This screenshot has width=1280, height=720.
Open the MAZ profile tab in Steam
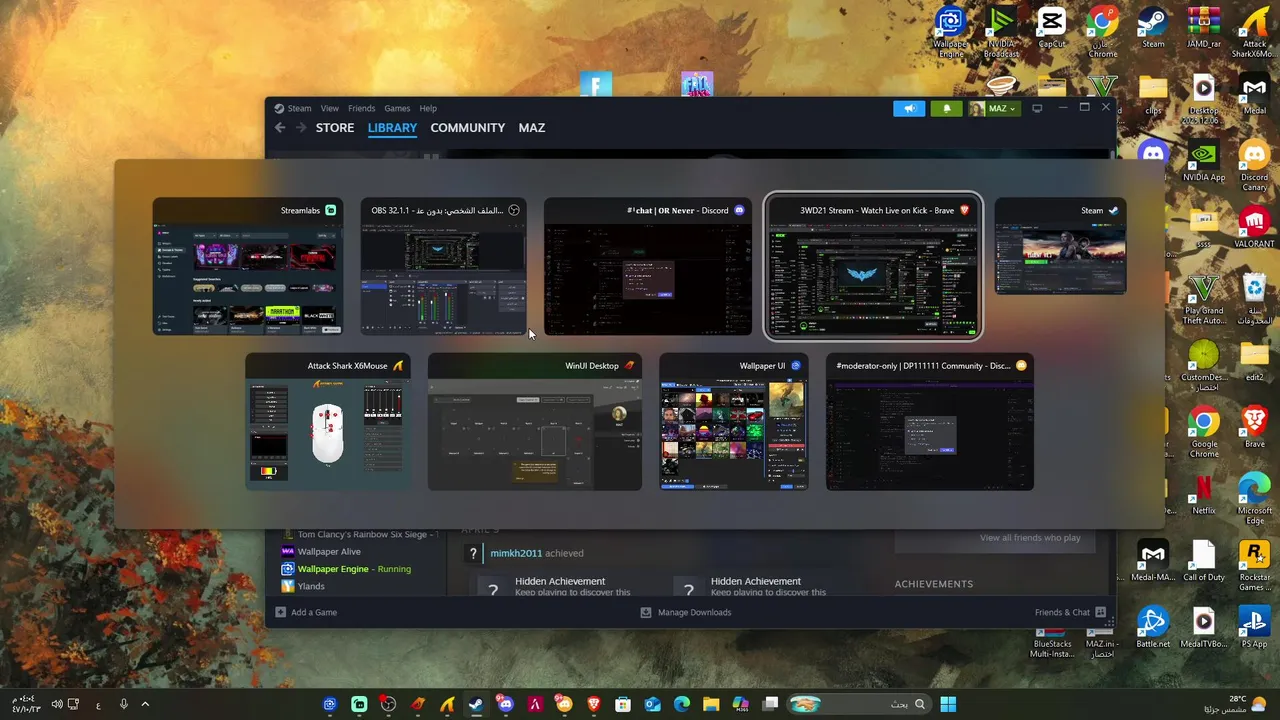[532, 128]
